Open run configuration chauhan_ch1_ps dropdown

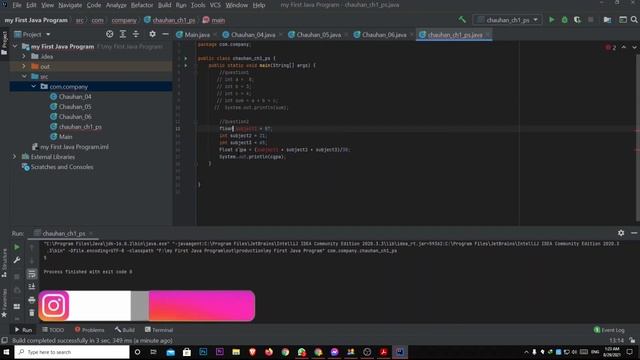tap(507, 20)
